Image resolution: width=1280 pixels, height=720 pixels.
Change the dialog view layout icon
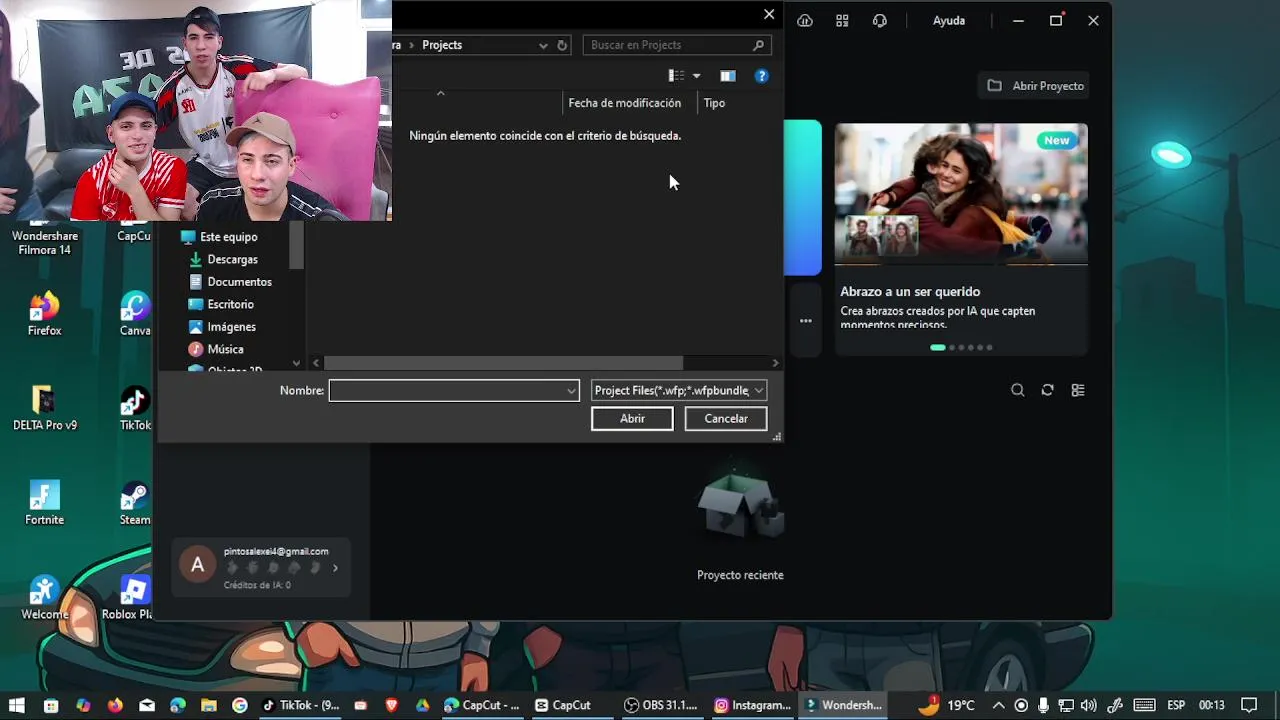(676, 76)
